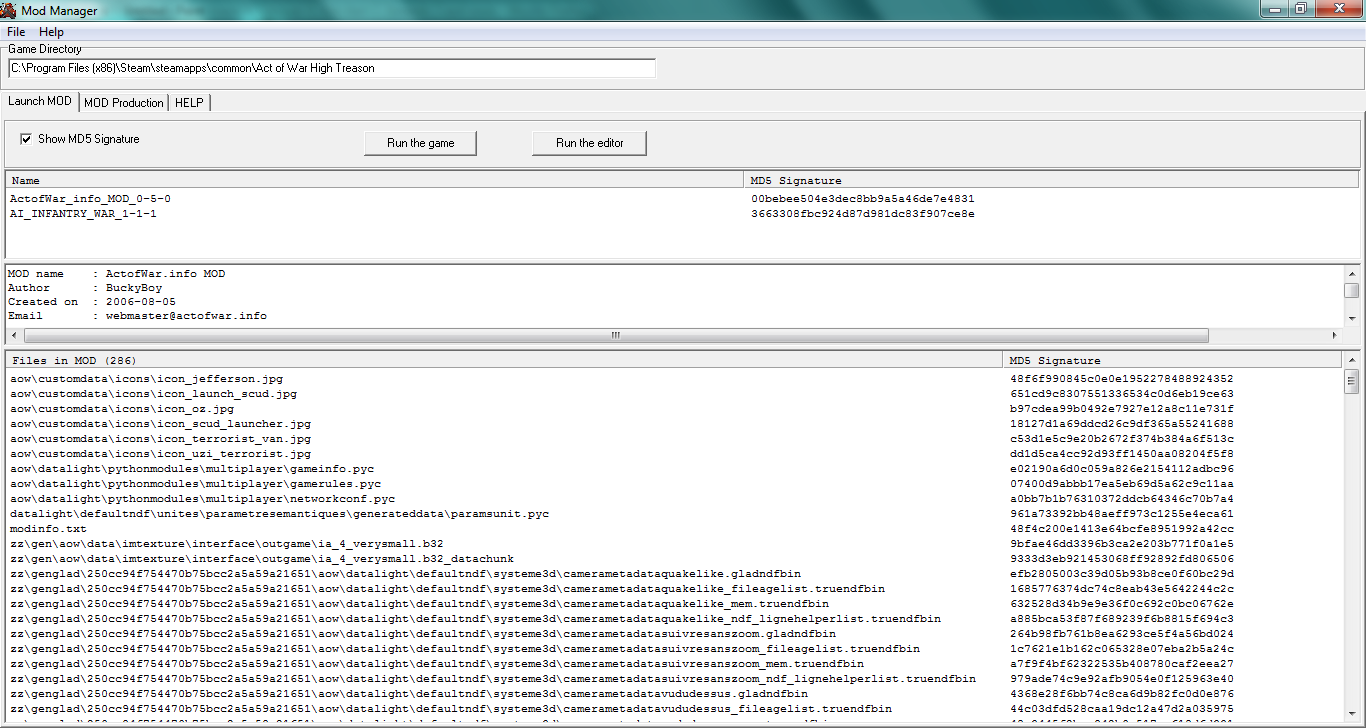This screenshot has height=728, width=1366.
Task: Maximize the Mod Manager window
Action: point(1301,8)
